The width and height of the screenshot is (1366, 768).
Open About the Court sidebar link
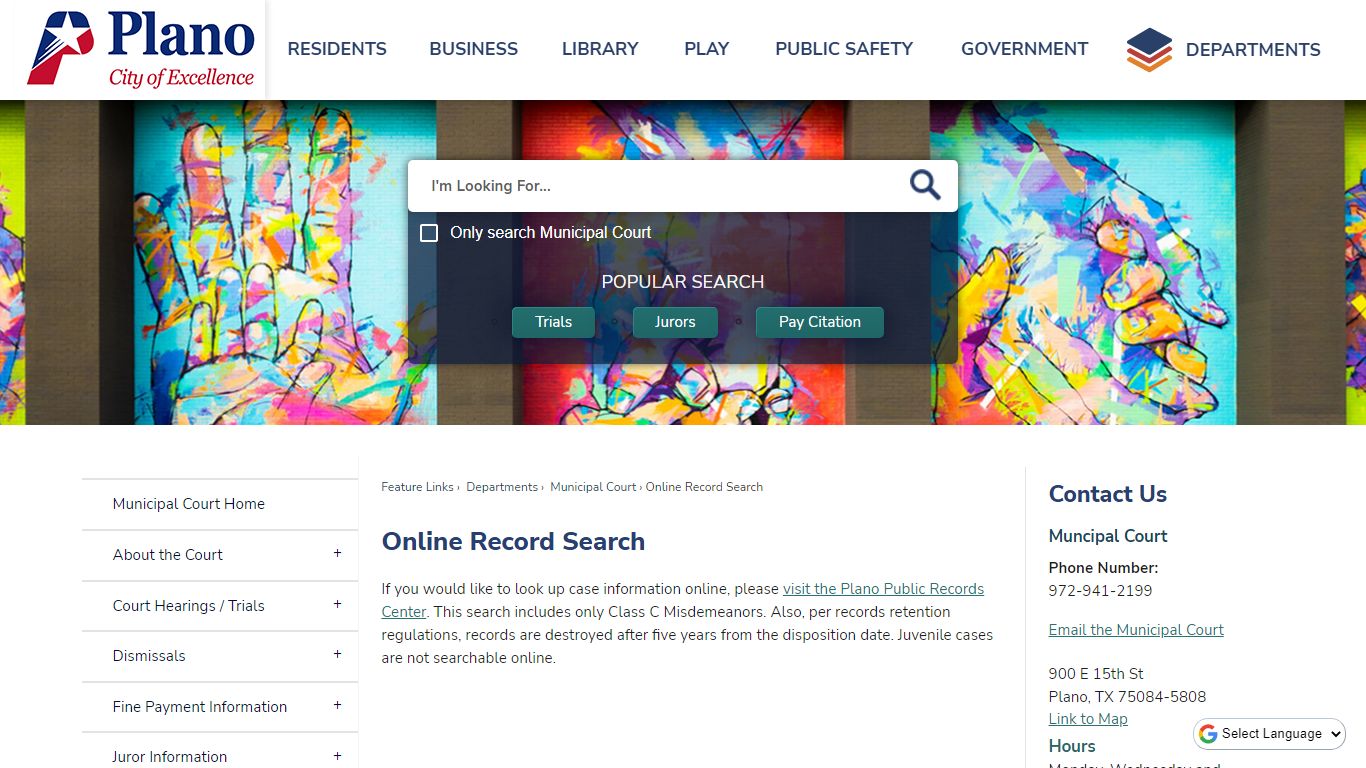[168, 555]
